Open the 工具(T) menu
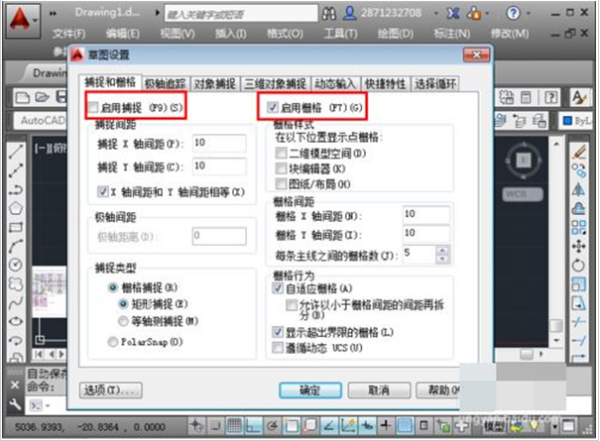 point(341,34)
